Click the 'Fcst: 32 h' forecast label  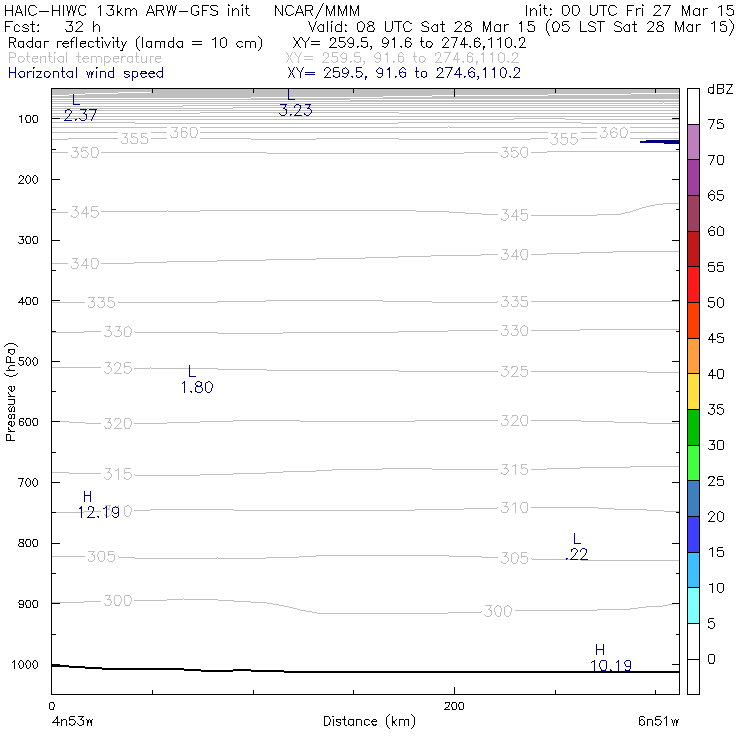point(52,26)
